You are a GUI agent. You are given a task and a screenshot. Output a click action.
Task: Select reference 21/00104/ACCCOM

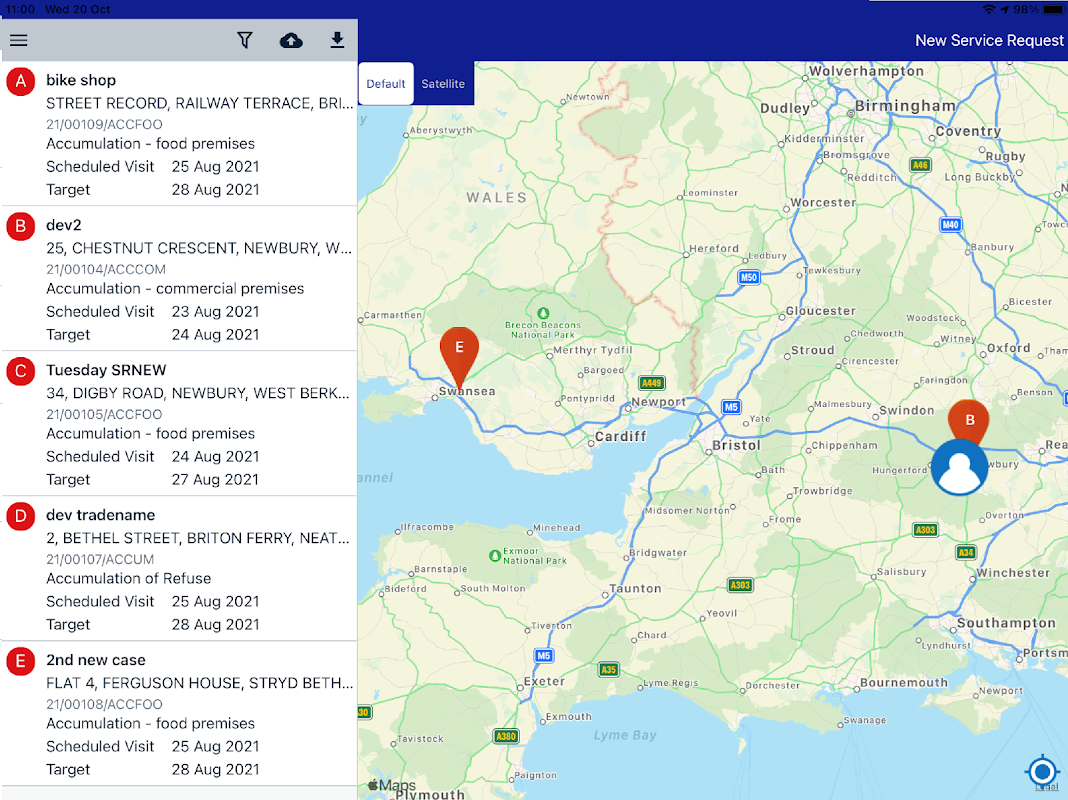pyautogui.click(x=106, y=270)
